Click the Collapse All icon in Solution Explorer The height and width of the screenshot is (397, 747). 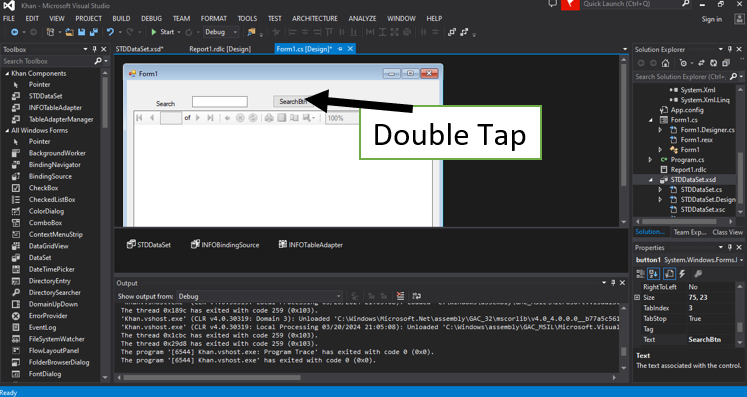pos(726,63)
